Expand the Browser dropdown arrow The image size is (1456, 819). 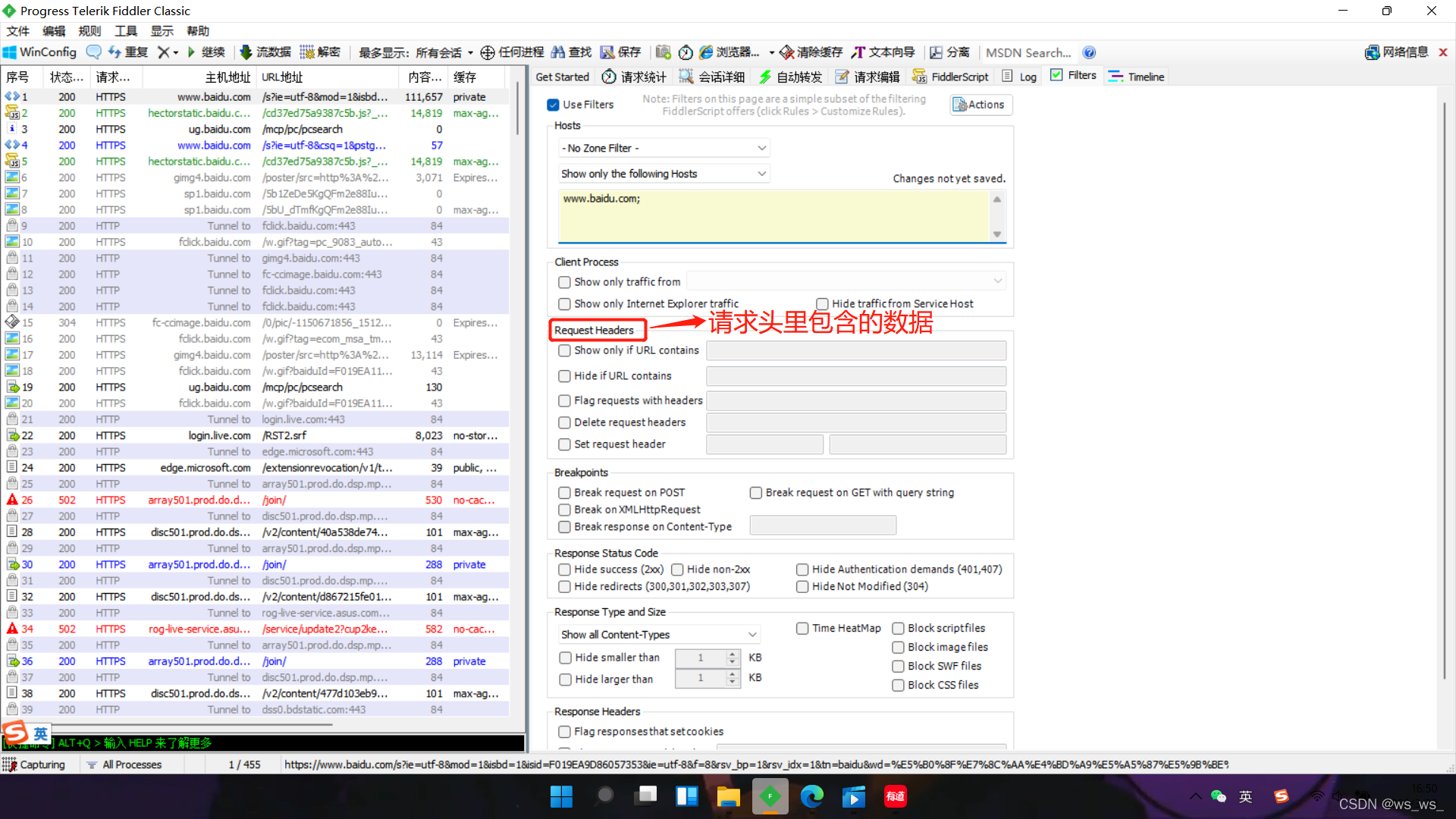(x=771, y=53)
